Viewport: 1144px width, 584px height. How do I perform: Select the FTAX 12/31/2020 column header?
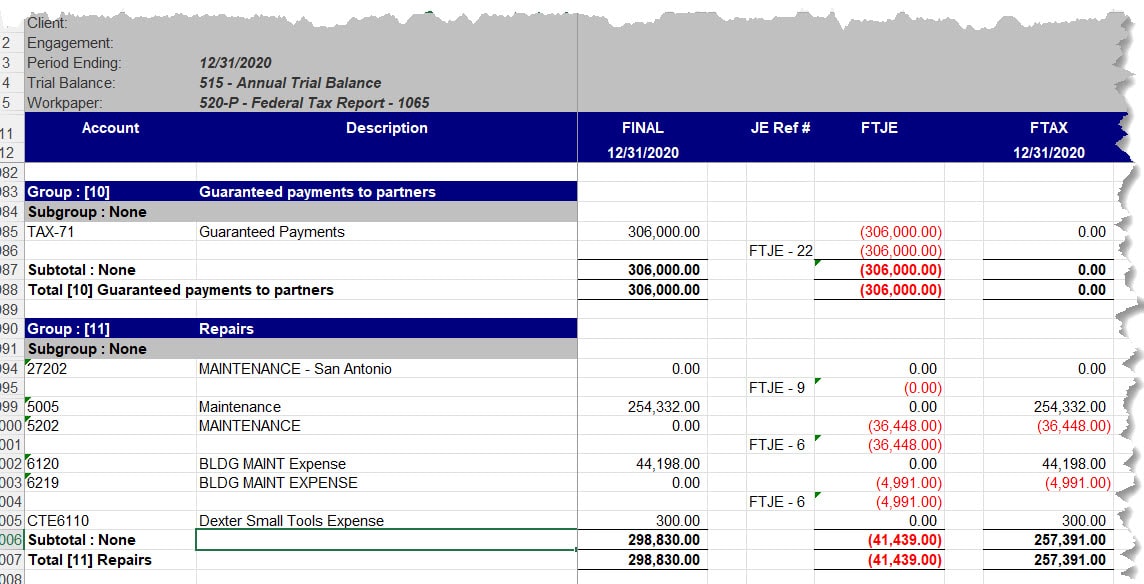coord(1048,137)
